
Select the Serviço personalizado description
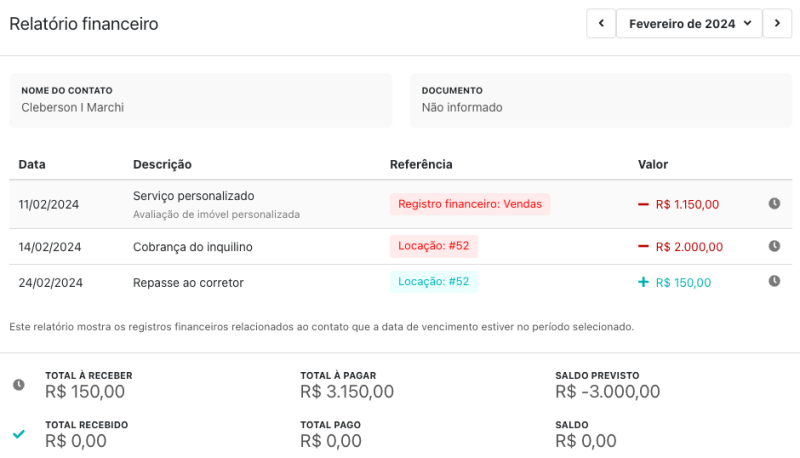[194, 196]
